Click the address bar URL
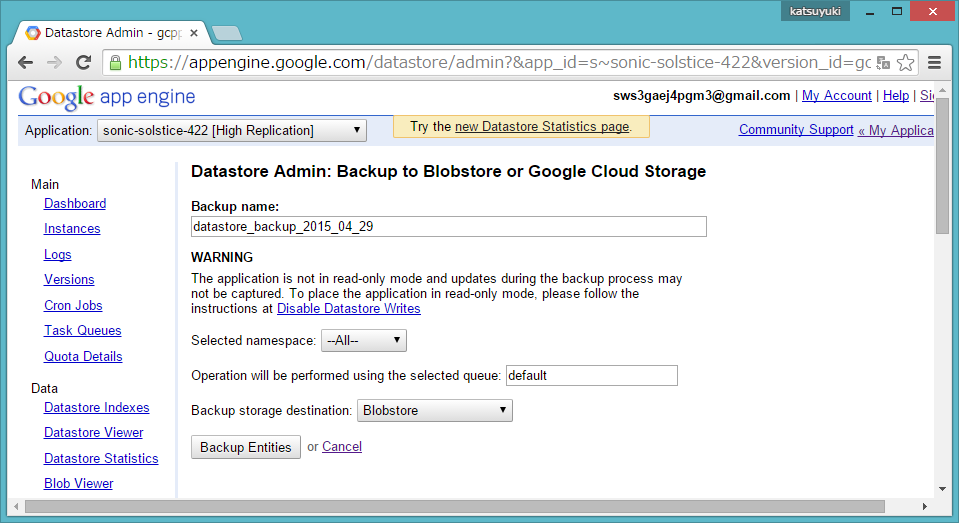959x523 pixels. [x=498, y=62]
